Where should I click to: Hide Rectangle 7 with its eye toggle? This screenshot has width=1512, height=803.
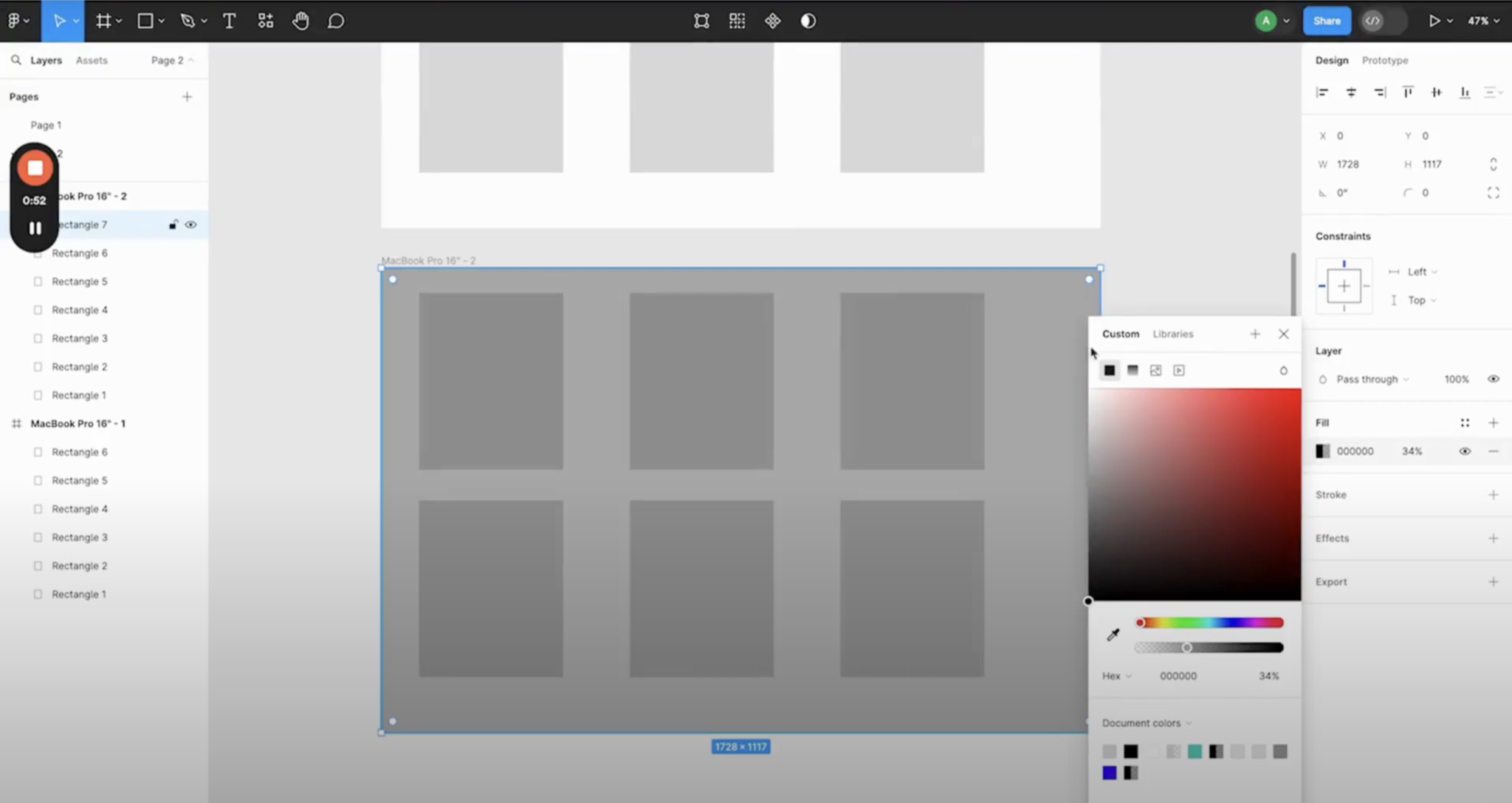click(x=191, y=225)
